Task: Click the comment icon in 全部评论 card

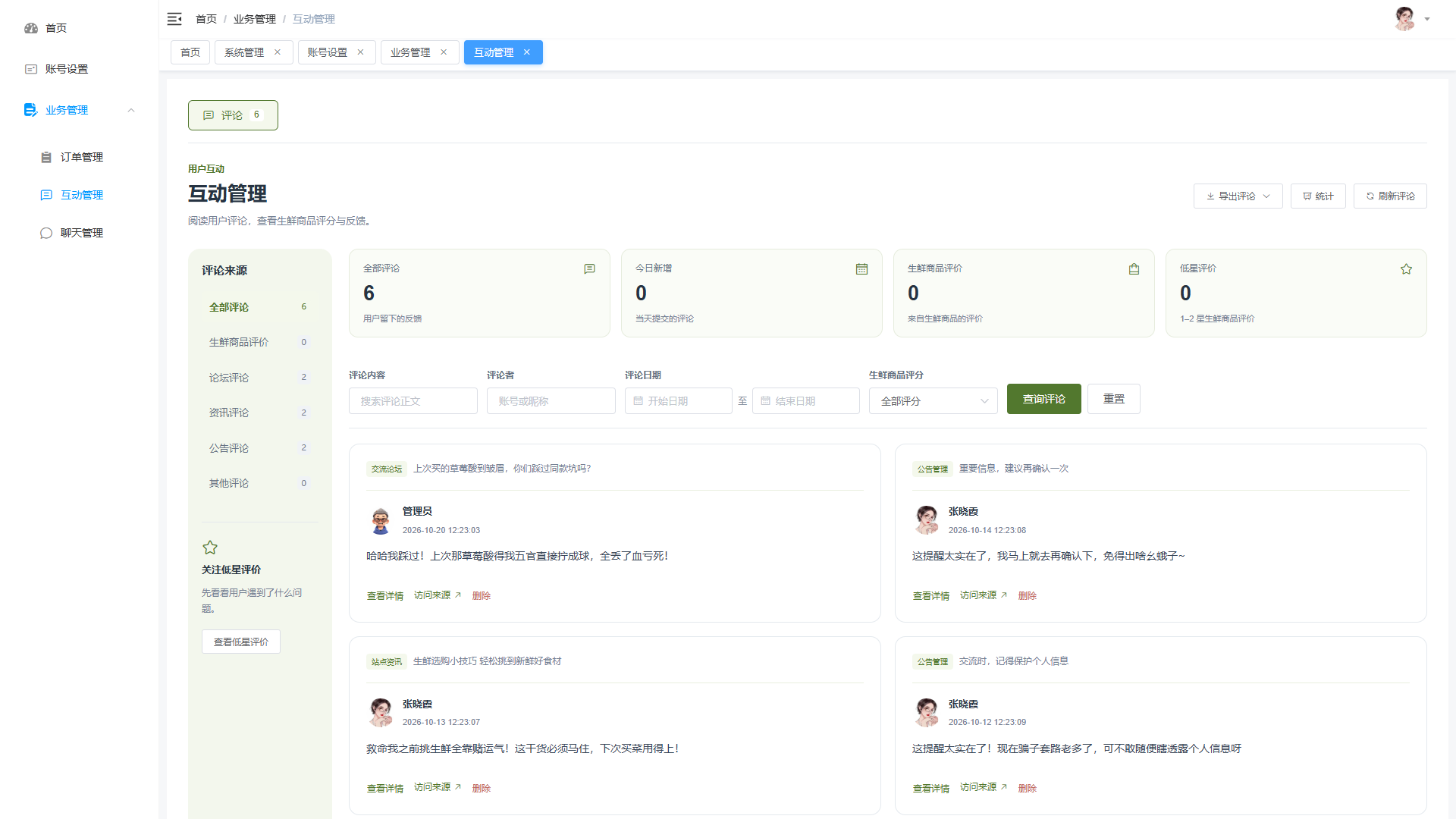Action: point(589,269)
